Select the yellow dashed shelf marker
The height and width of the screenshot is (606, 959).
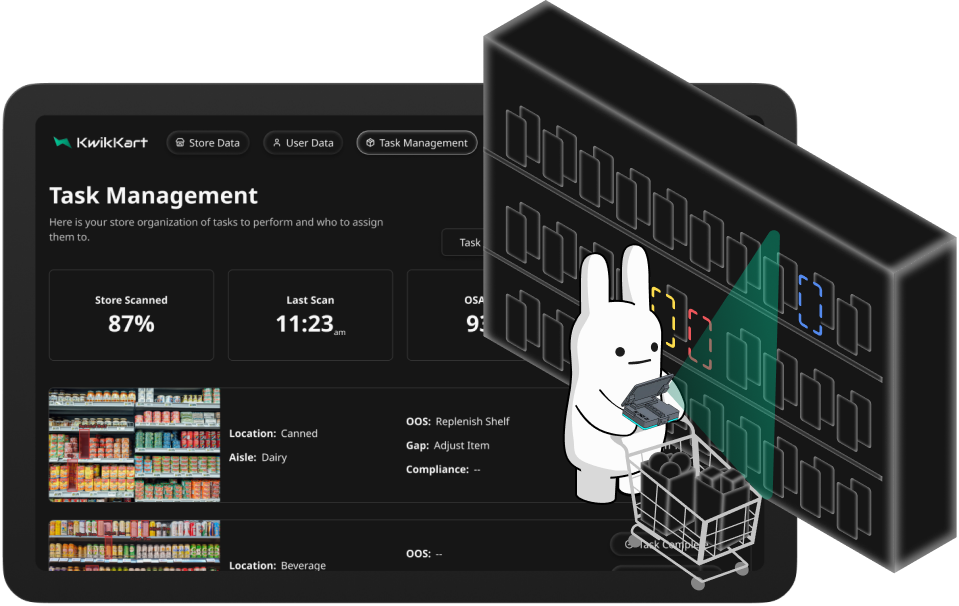tap(662, 315)
